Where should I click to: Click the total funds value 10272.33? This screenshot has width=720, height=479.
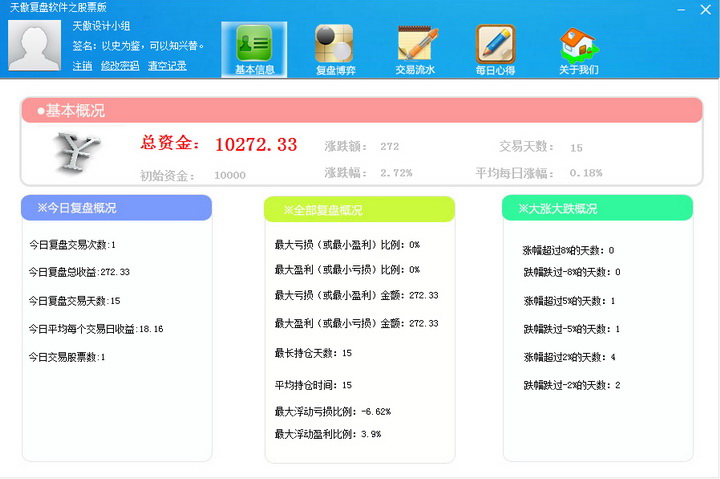[x=256, y=144]
